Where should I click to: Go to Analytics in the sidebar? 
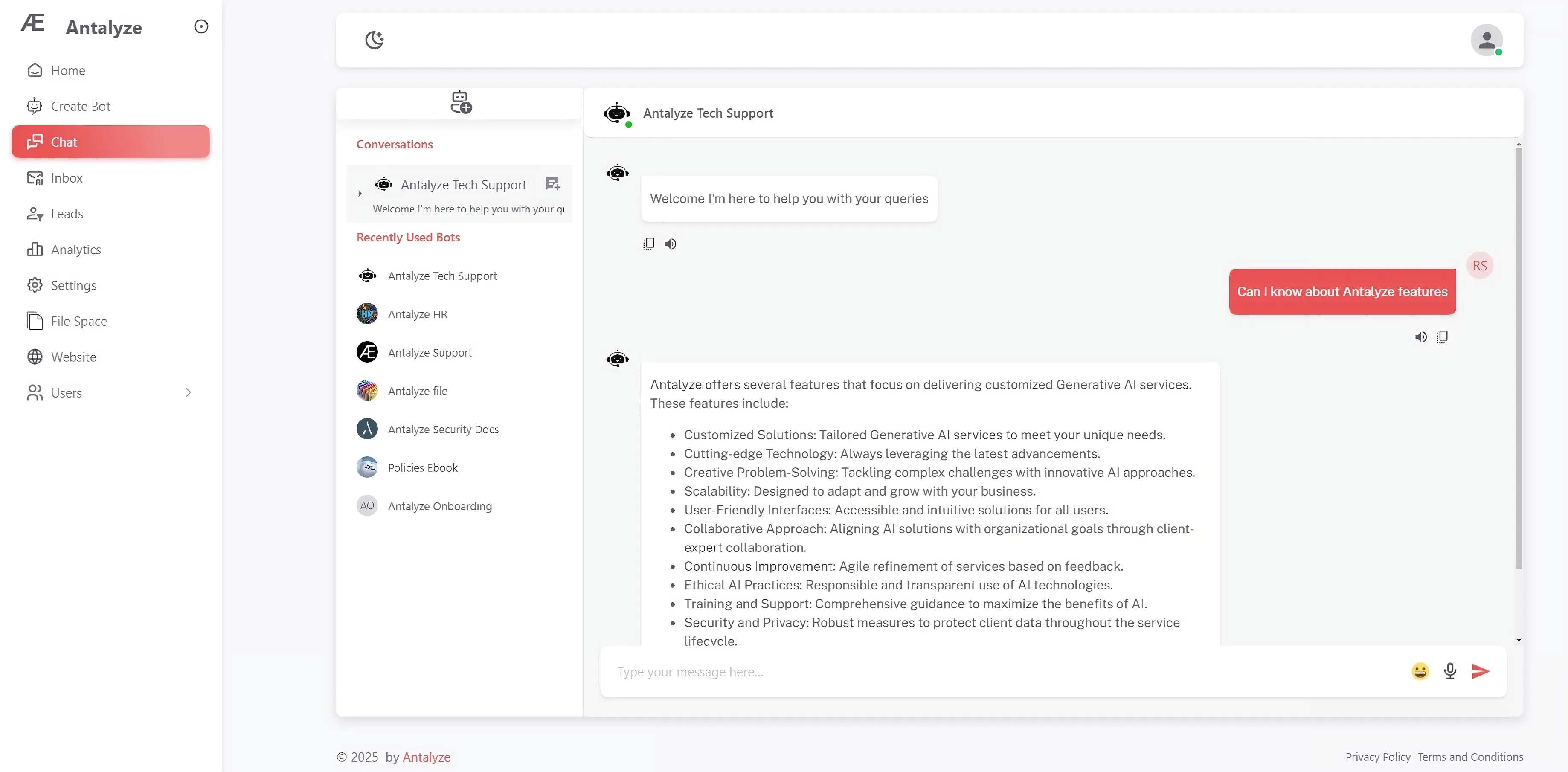(75, 250)
